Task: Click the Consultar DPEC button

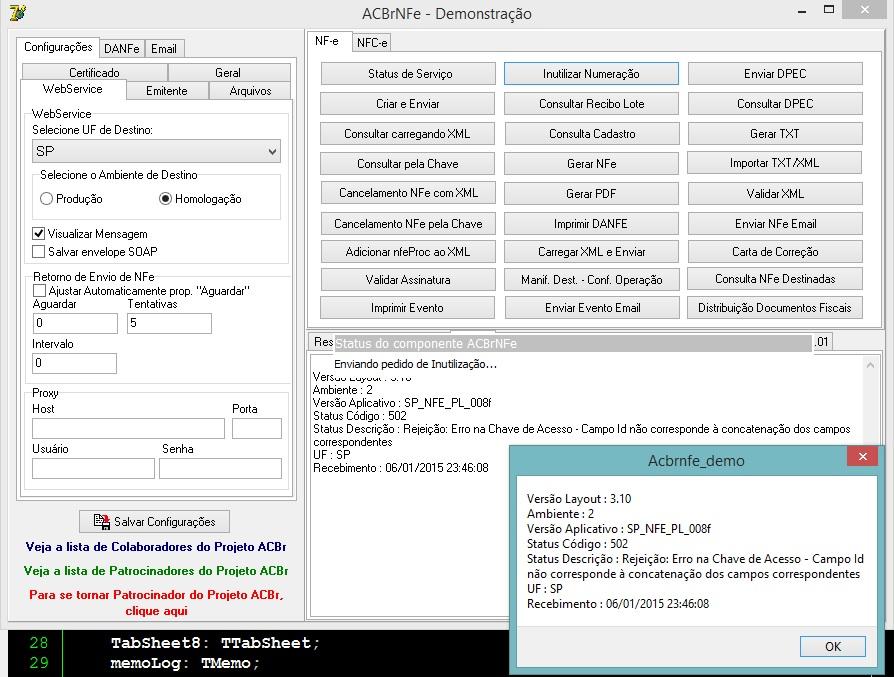Action: coord(775,104)
